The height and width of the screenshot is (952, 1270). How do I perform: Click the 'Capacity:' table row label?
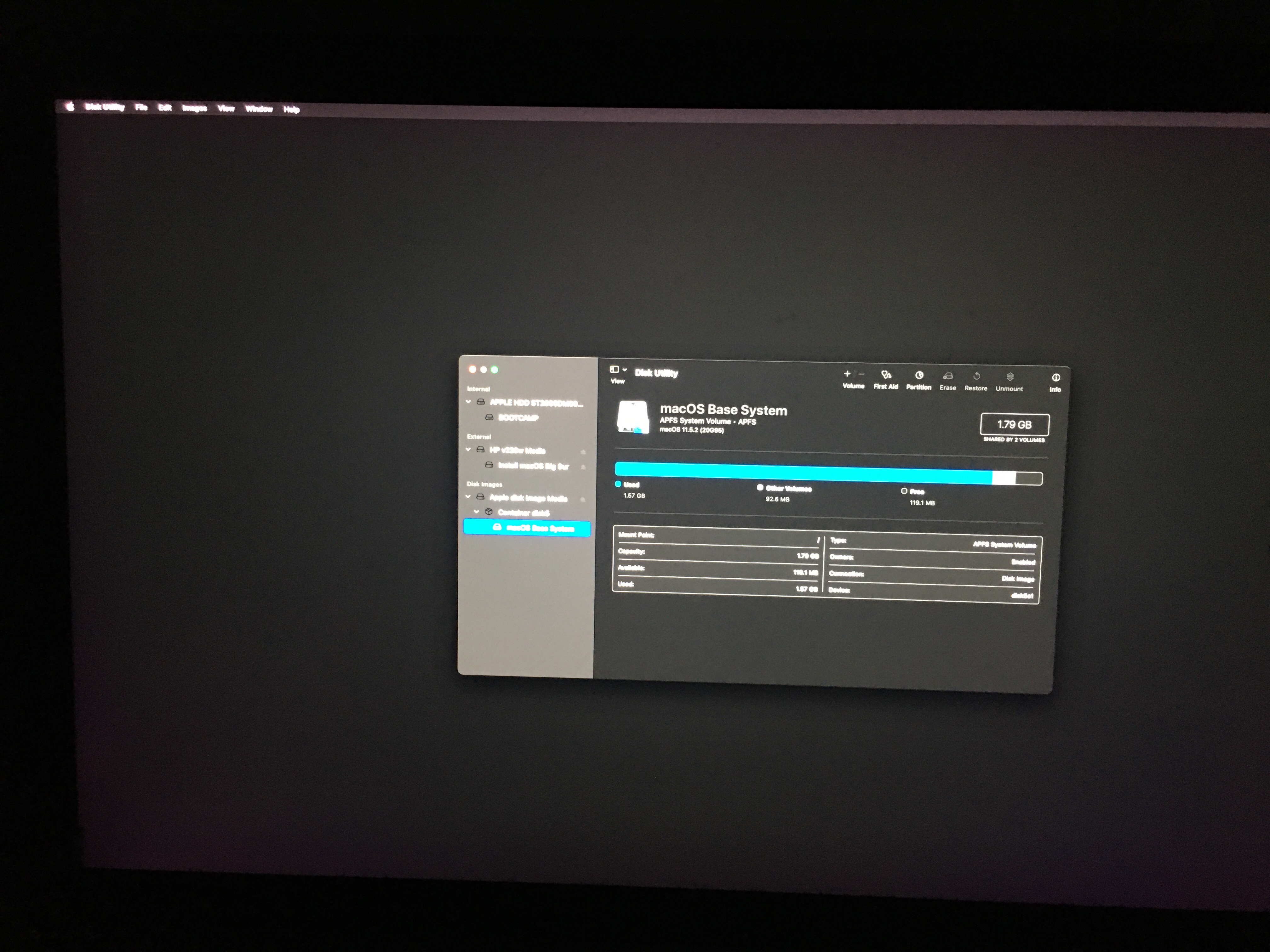coord(632,552)
